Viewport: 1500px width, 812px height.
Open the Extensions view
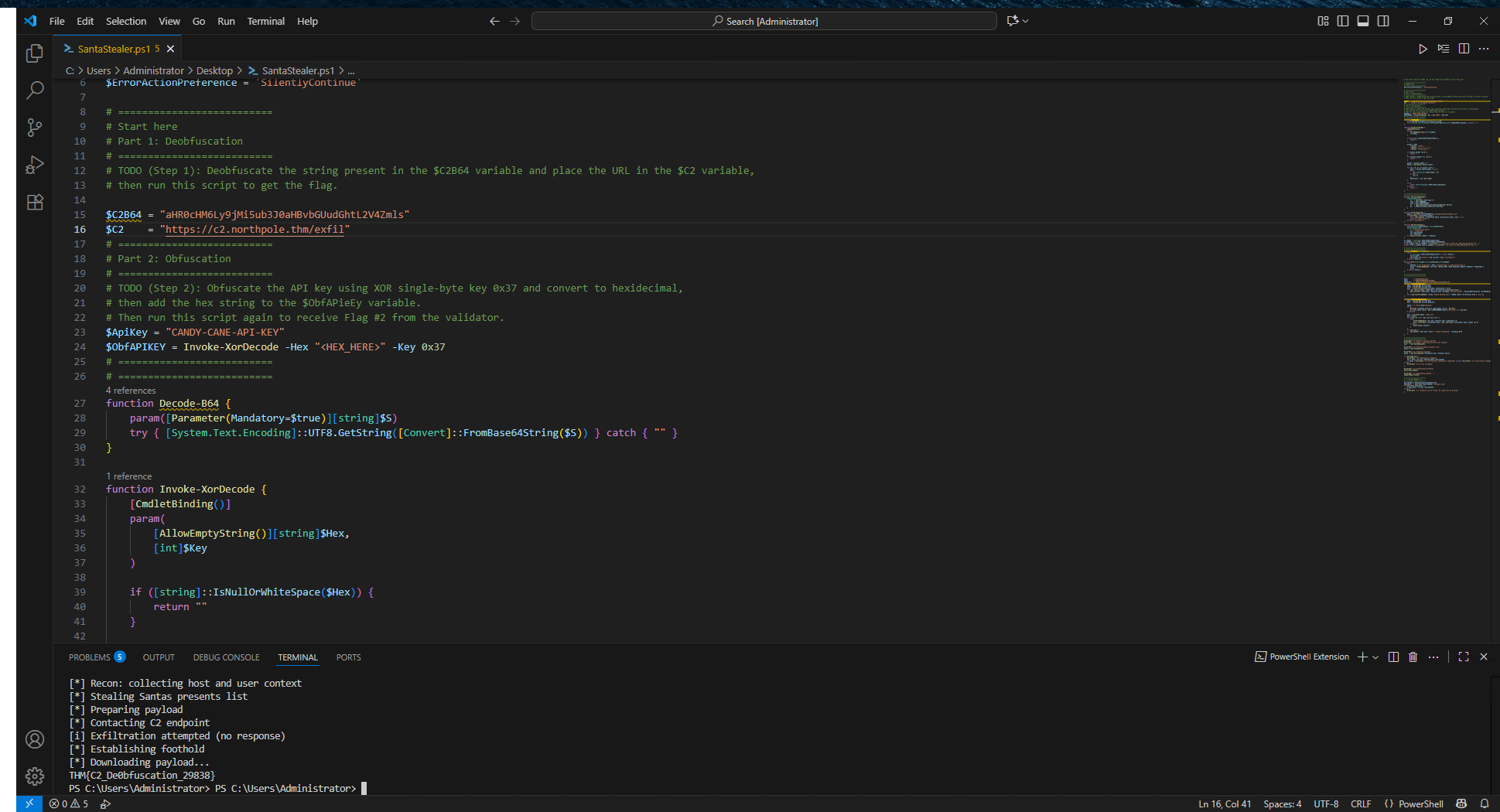click(35, 202)
